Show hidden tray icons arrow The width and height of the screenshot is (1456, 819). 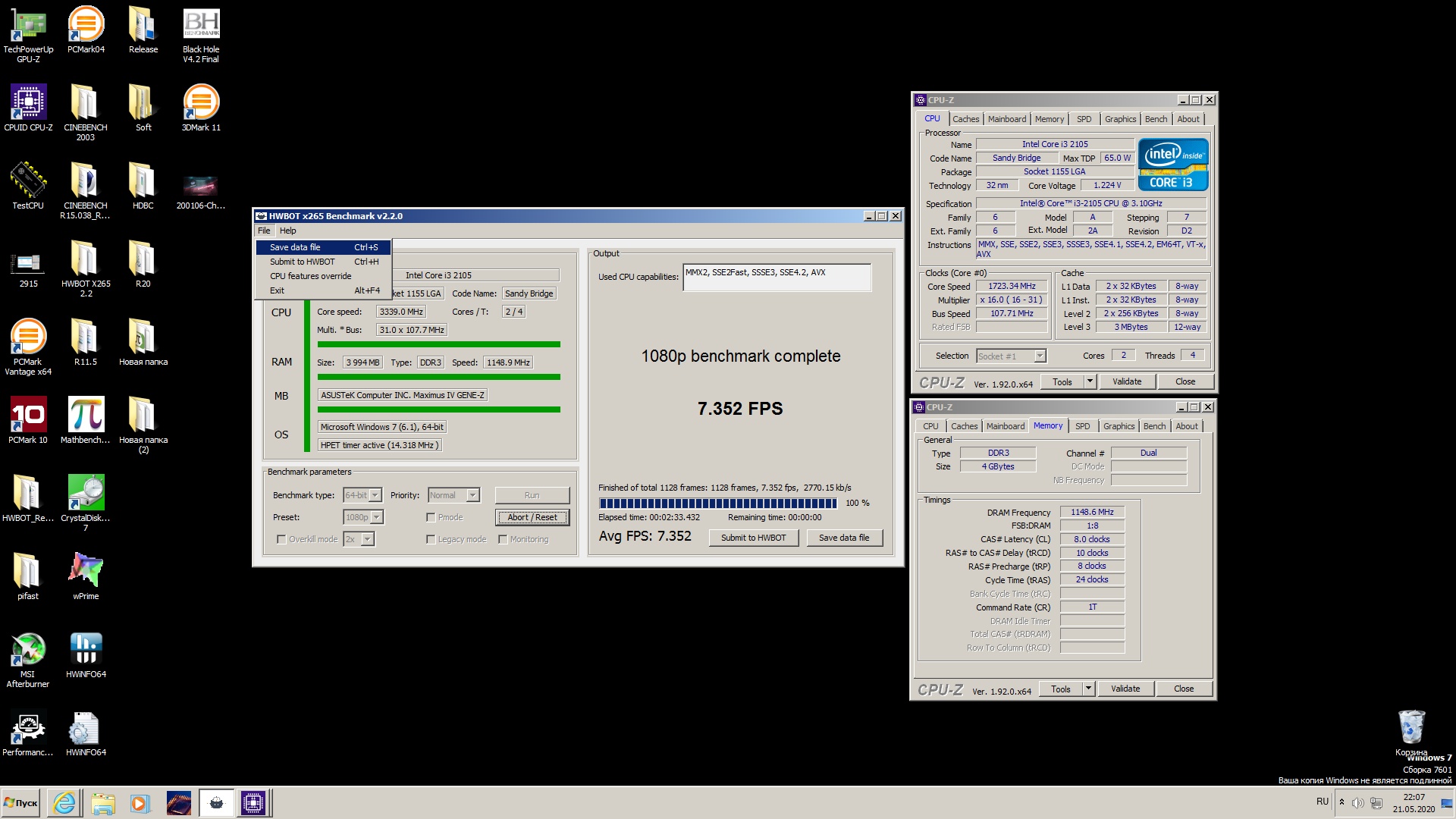1341,802
